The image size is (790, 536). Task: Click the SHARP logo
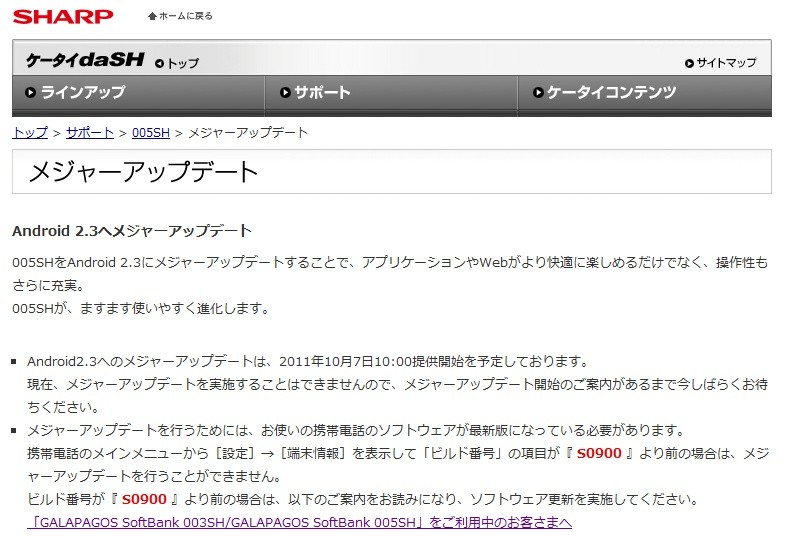click(x=63, y=16)
